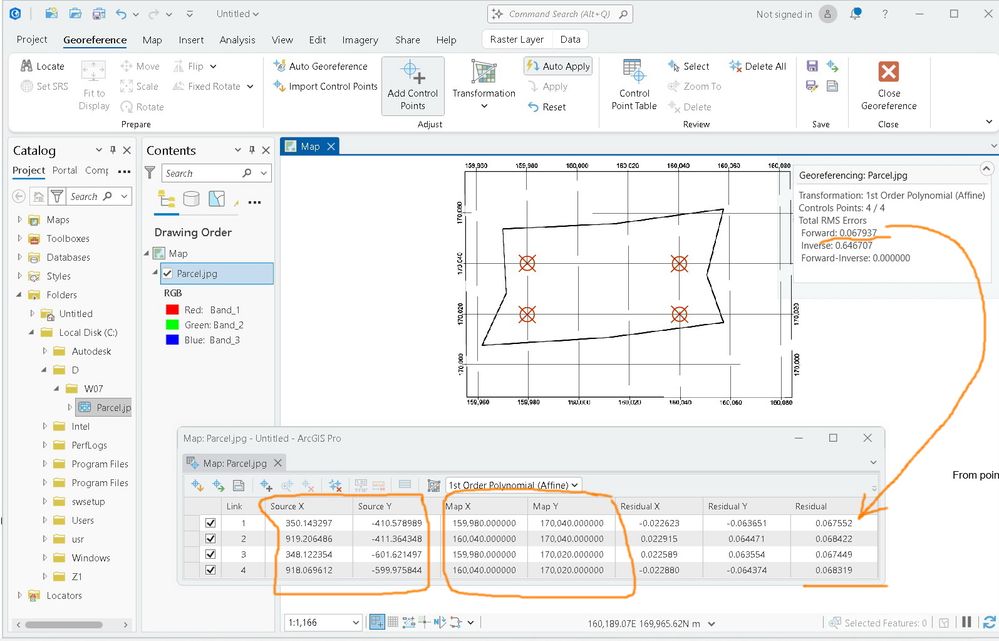Select Locators item in Catalog

[x=64, y=596]
